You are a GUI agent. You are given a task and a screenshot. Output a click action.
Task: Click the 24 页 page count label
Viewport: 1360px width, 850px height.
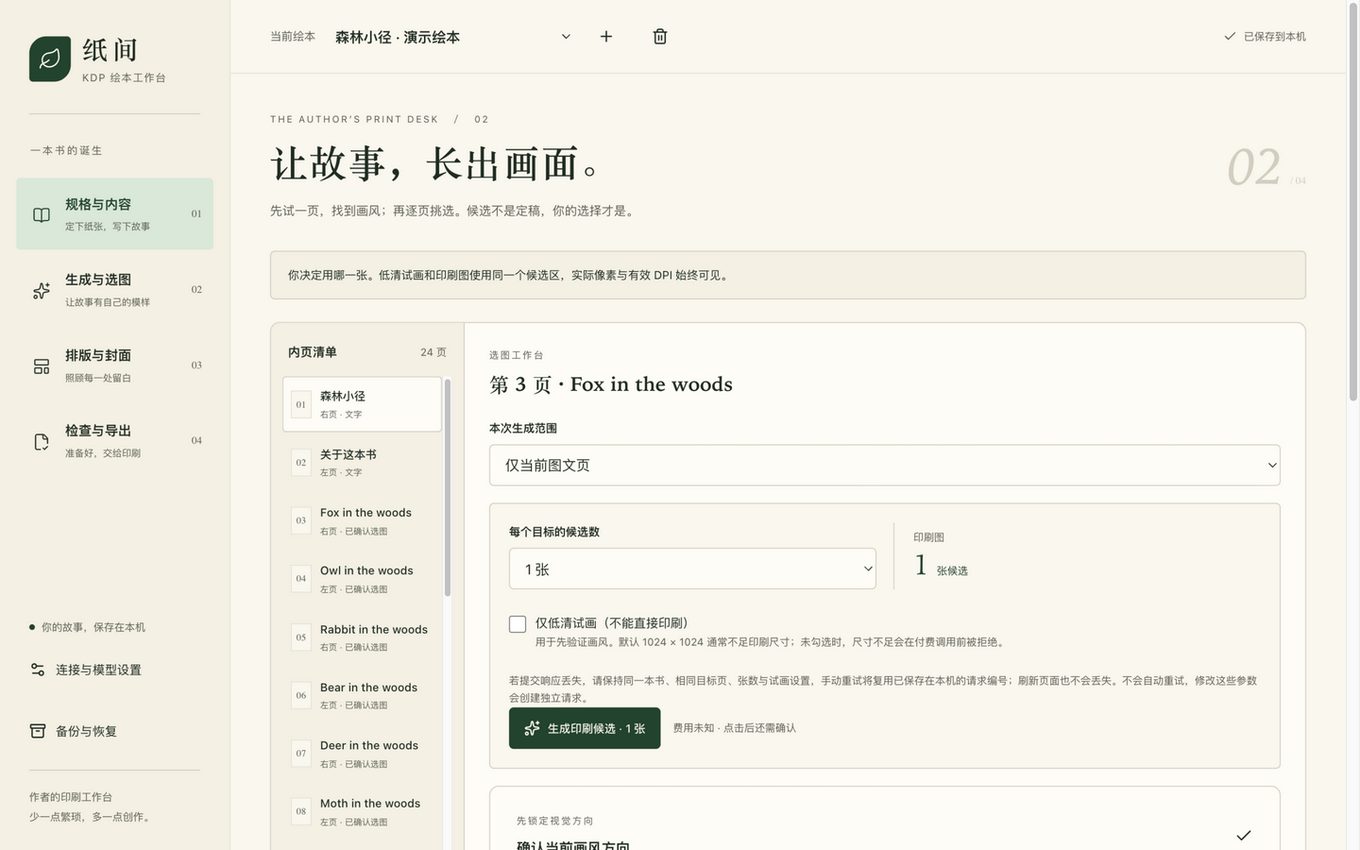(433, 352)
